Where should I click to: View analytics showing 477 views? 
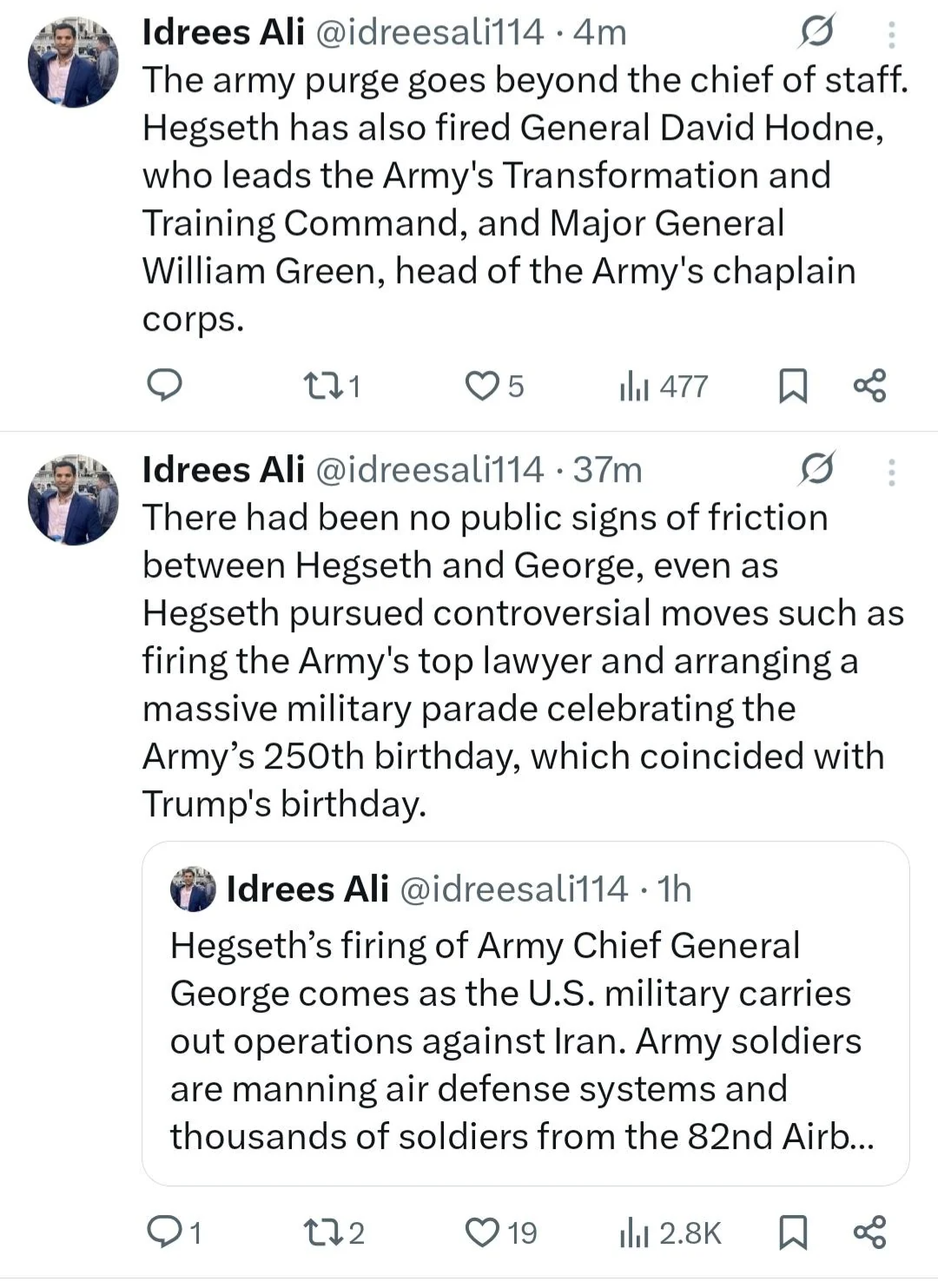point(664,386)
